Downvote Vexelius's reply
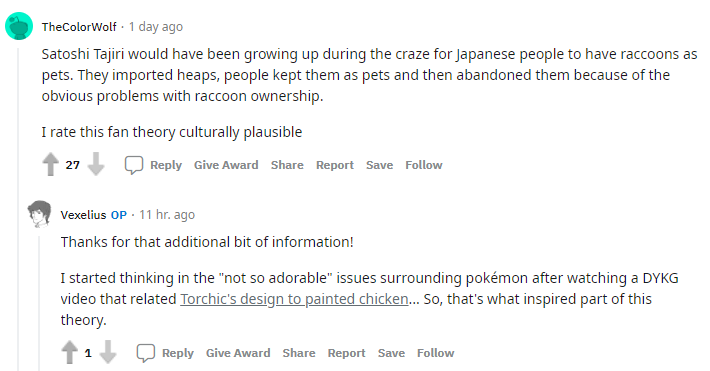Viewport: 710px width, 371px height. 108,352
